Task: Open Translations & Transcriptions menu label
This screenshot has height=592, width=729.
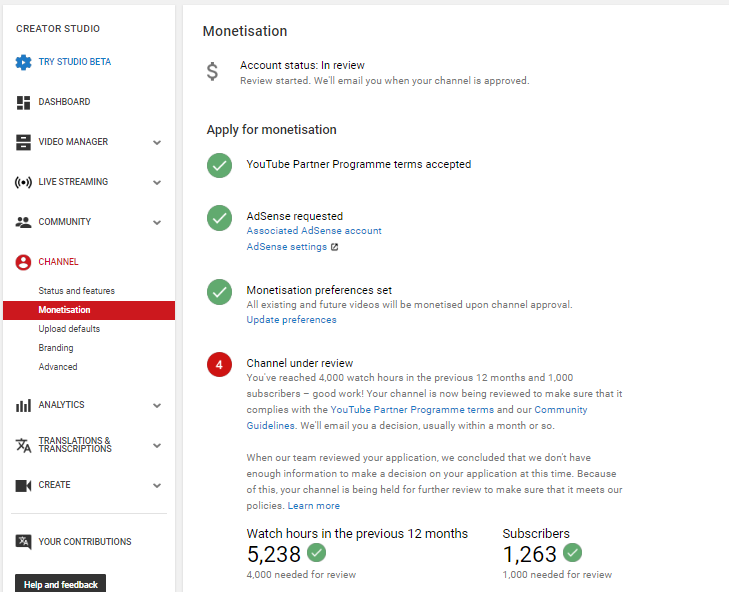Action: click(x=75, y=445)
